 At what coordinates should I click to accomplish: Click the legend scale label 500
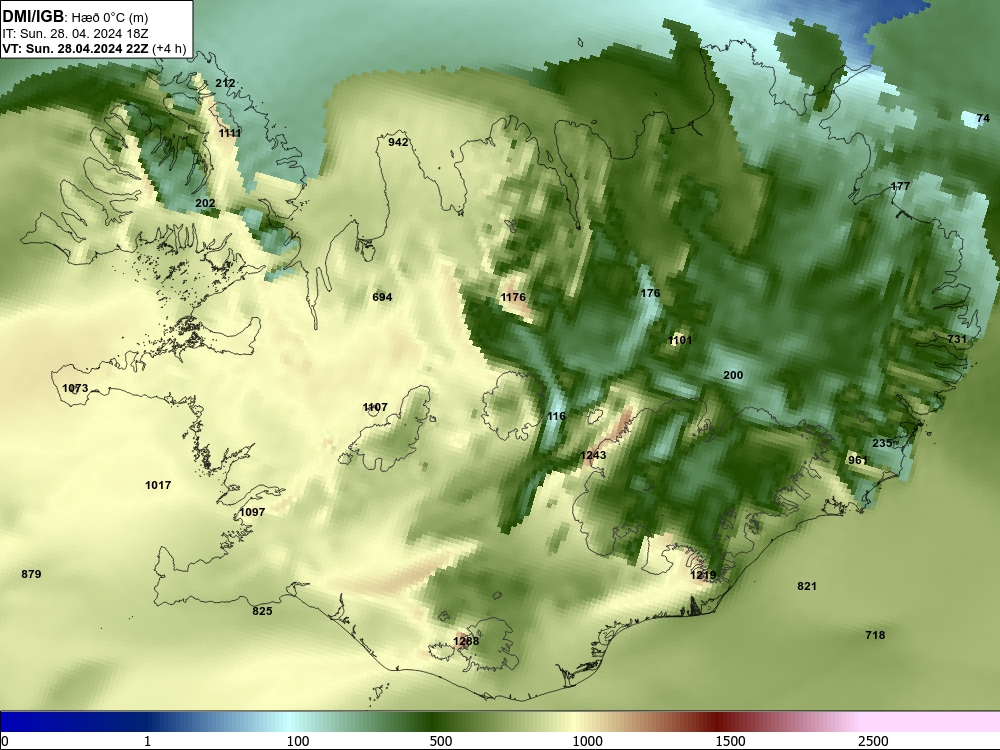pyautogui.click(x=441, y=741)
